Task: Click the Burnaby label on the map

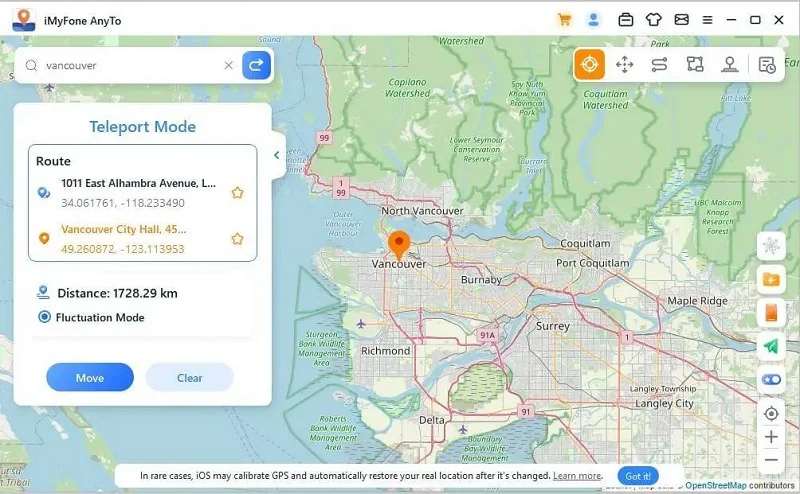Action: 481,280
